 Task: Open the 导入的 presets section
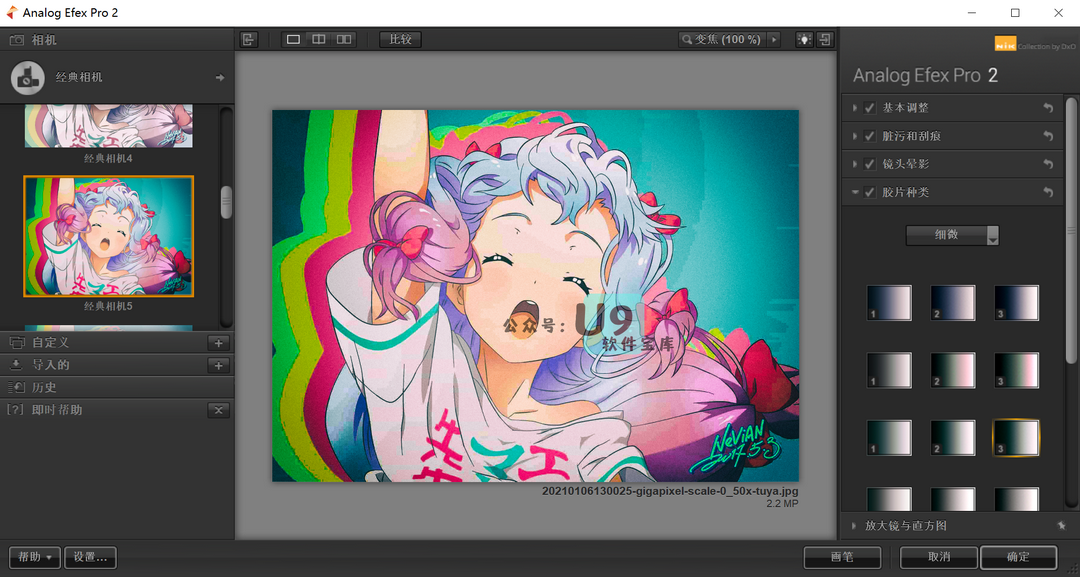coord(117,365)
